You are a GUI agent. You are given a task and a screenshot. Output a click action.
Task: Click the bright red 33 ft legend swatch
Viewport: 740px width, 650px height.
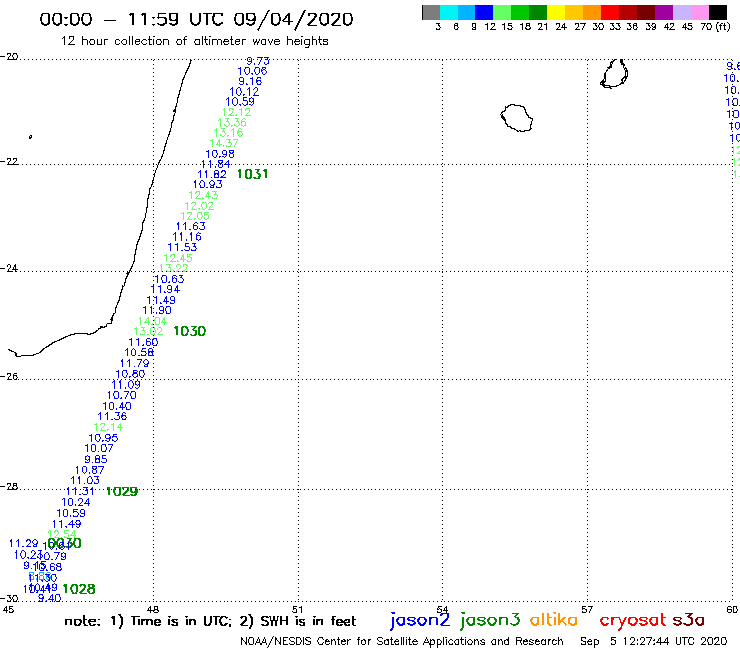[610, 12]
